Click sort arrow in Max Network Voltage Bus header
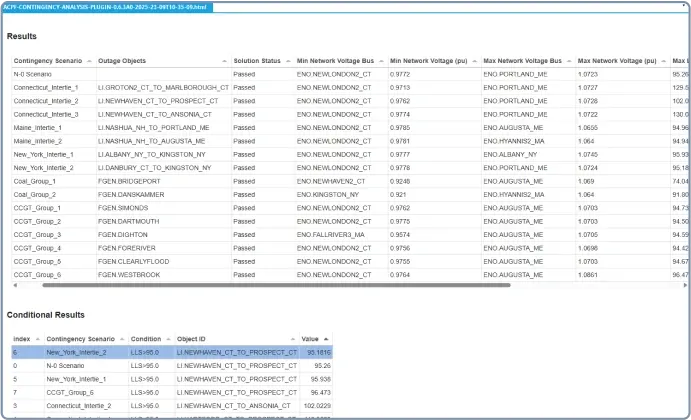 coord(567,61)
